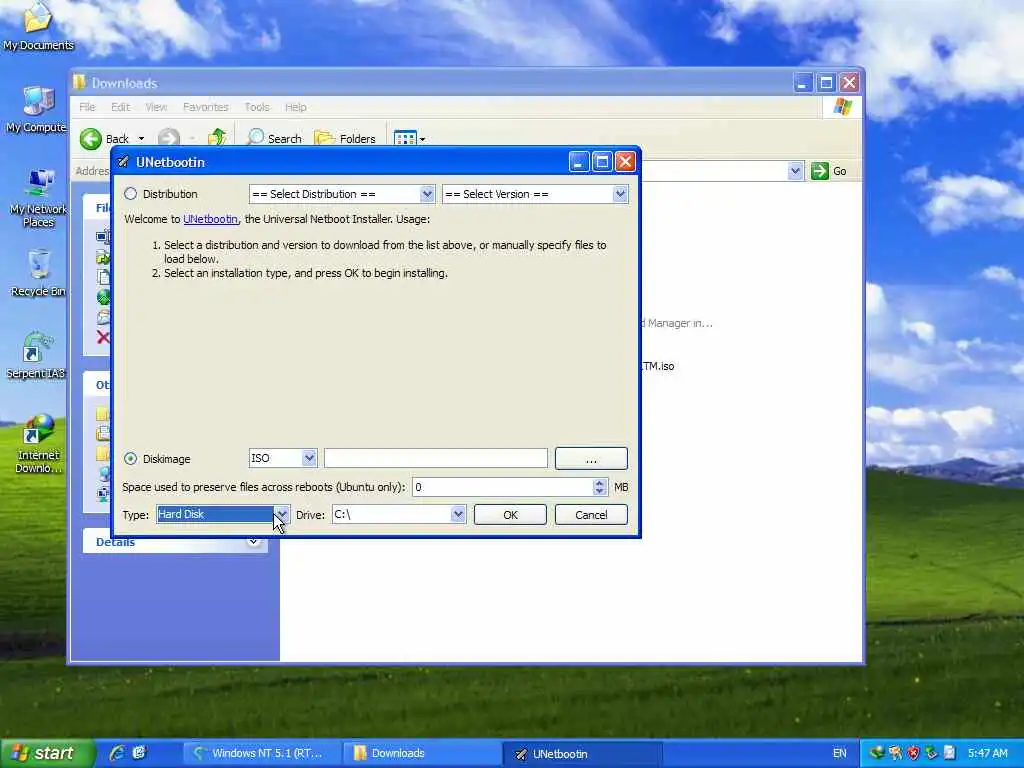This screenshot has width=1024, height=768.
Task: Expand the Details panel chevron
Action: (x=253, y=542)
